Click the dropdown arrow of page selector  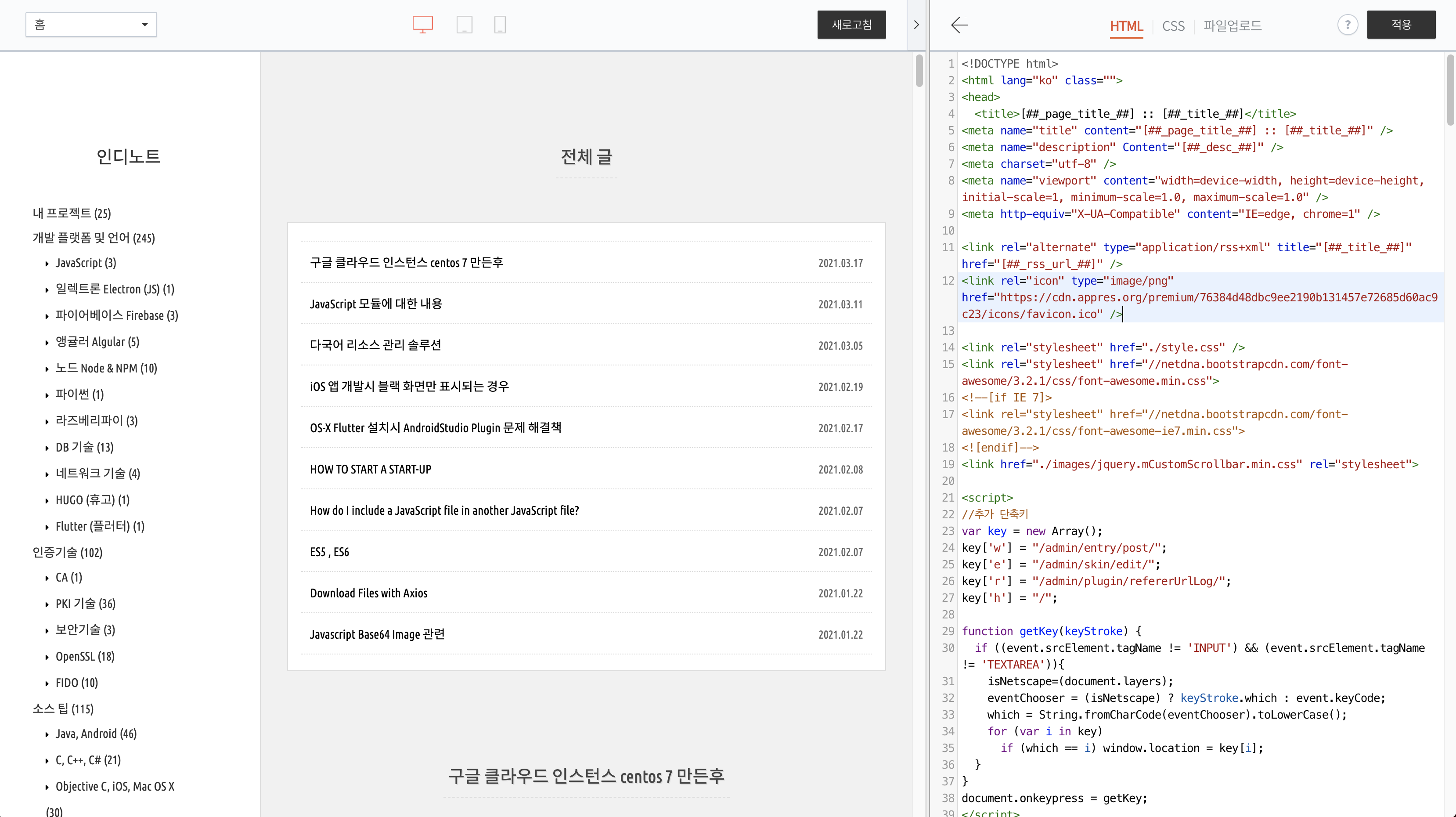pos(145,24)
